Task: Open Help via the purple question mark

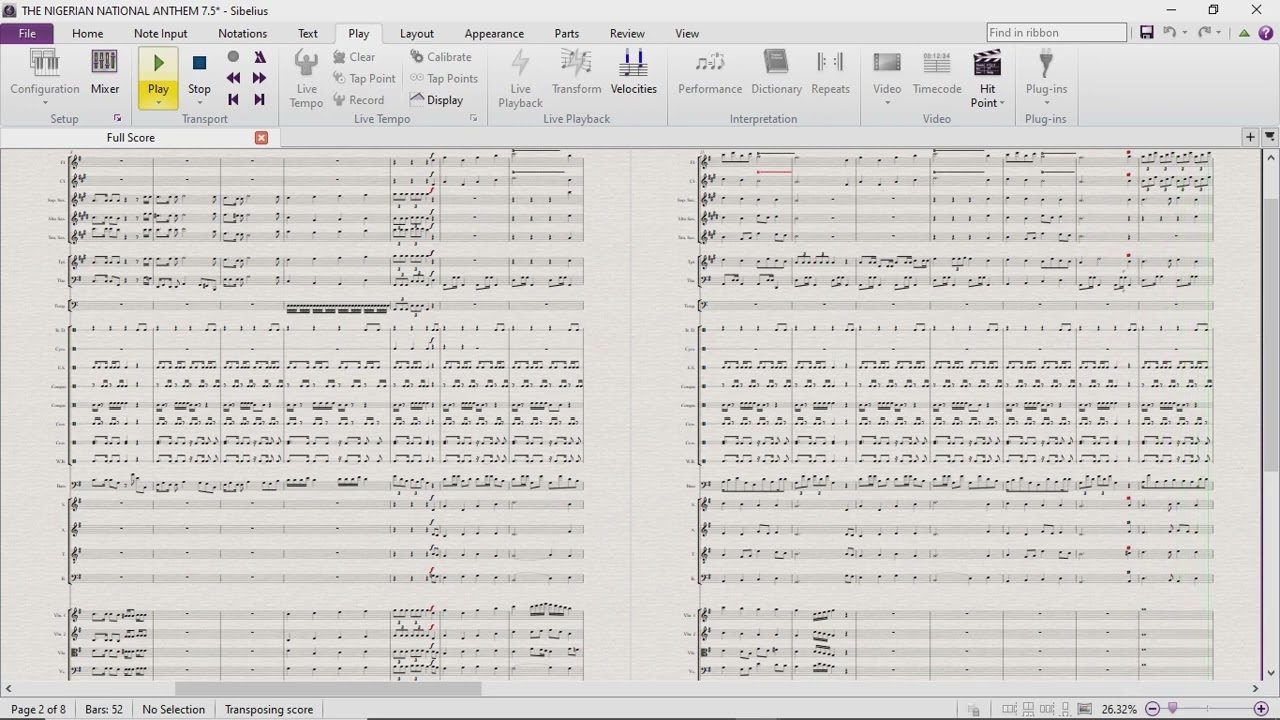Action: tap(1266, 33)
